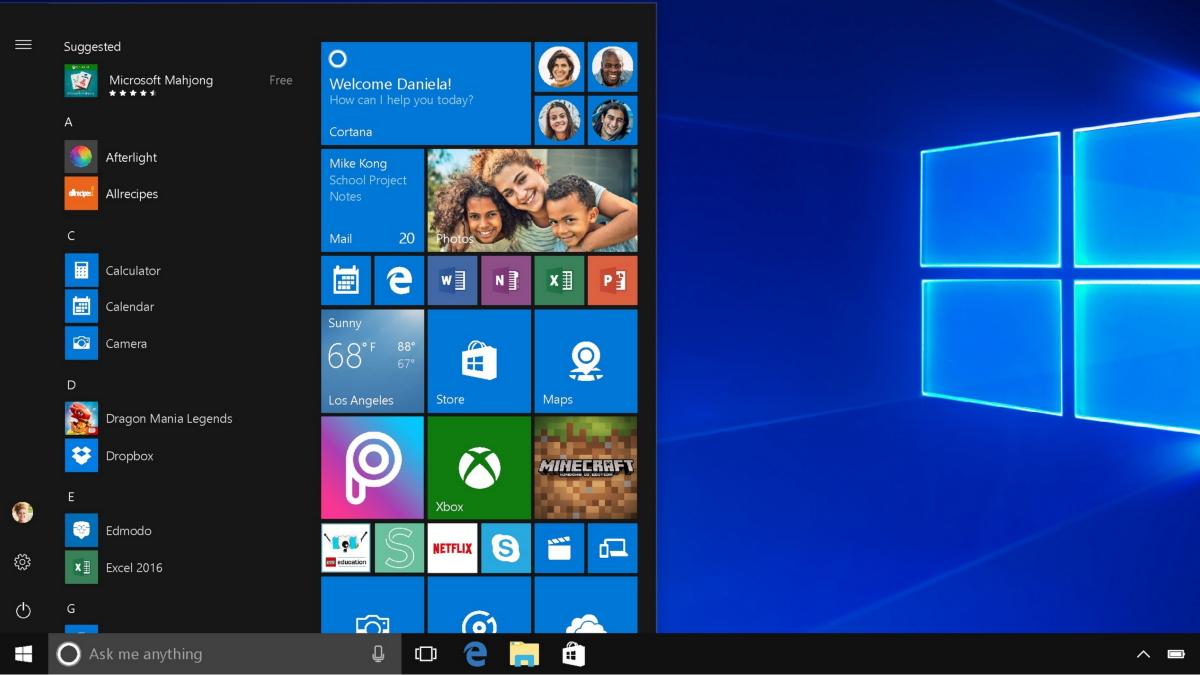This screenshot has width=1200, height=675.
Task: Open the Store tile
Action: point(479,361)
